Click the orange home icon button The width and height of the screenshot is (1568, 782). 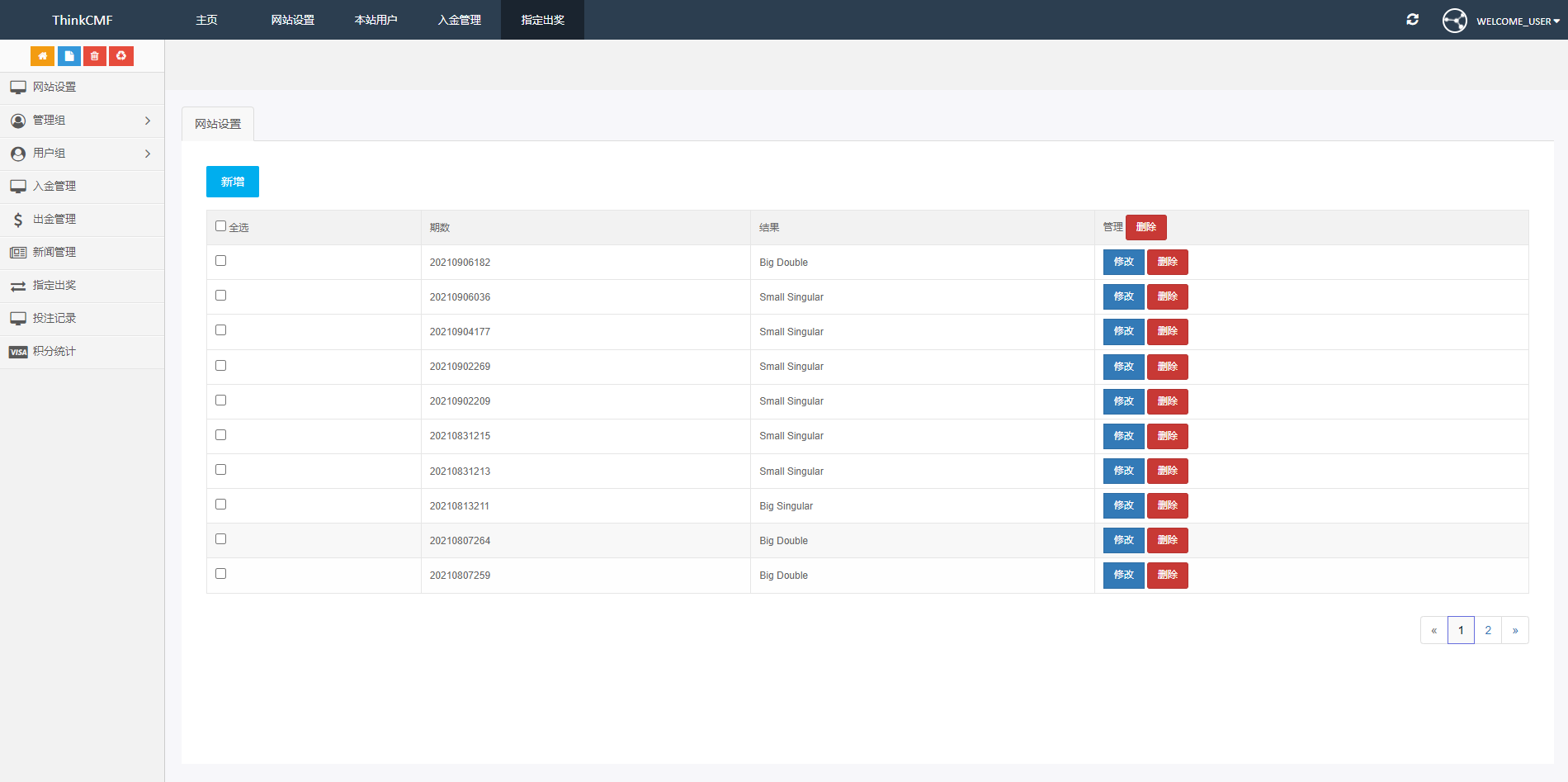(42, 56)
